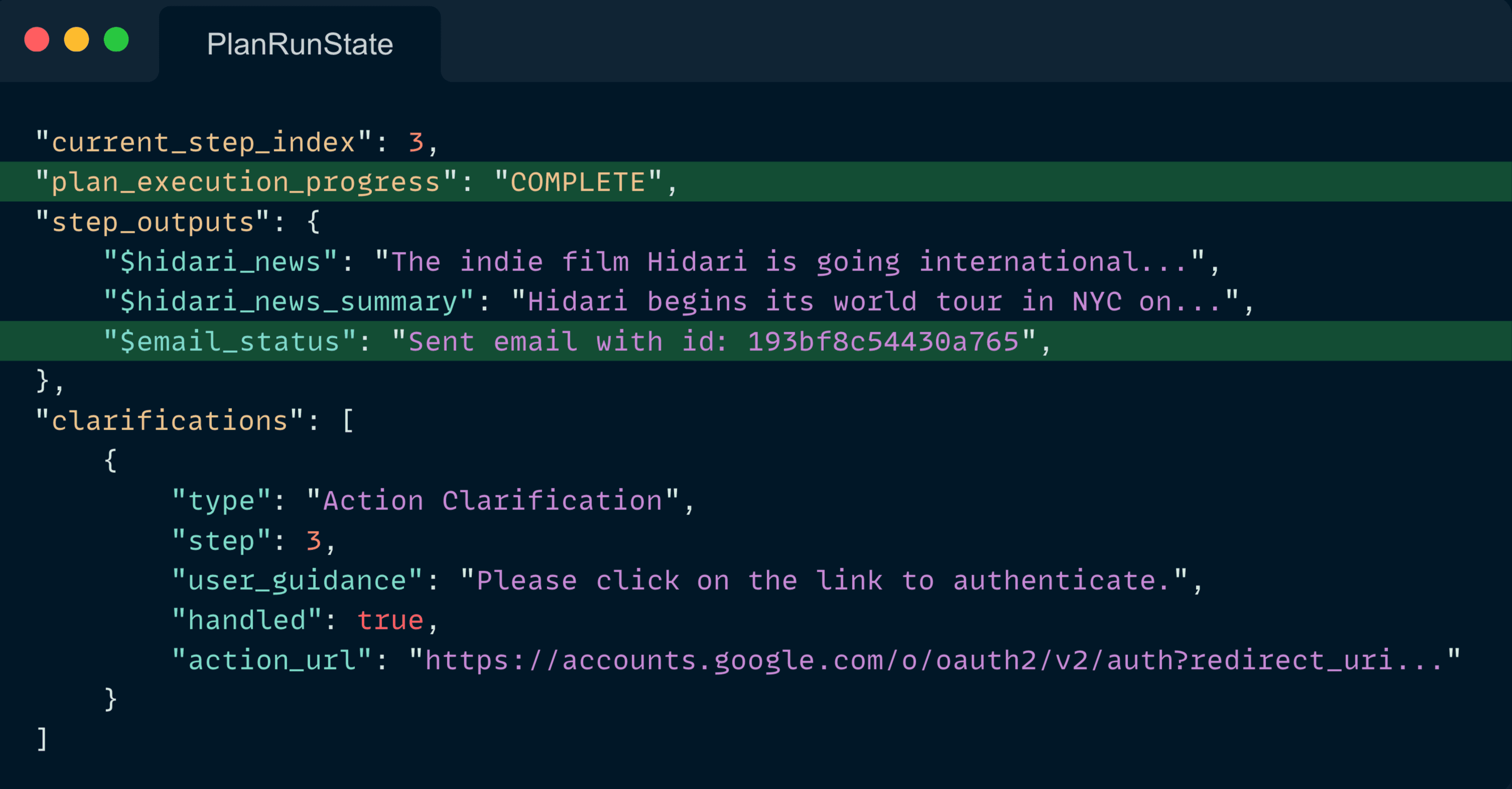Click the $email_status key
This screenshot has height=789, width=1512.
pos(229,342)
